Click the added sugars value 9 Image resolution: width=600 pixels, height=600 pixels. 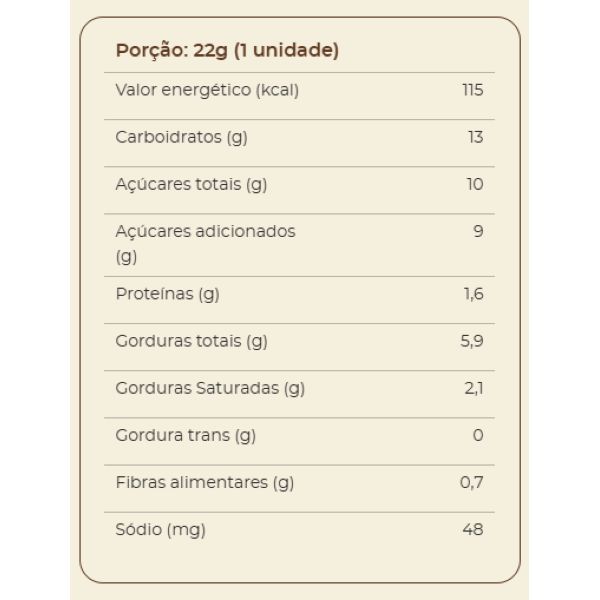(478, 231)
